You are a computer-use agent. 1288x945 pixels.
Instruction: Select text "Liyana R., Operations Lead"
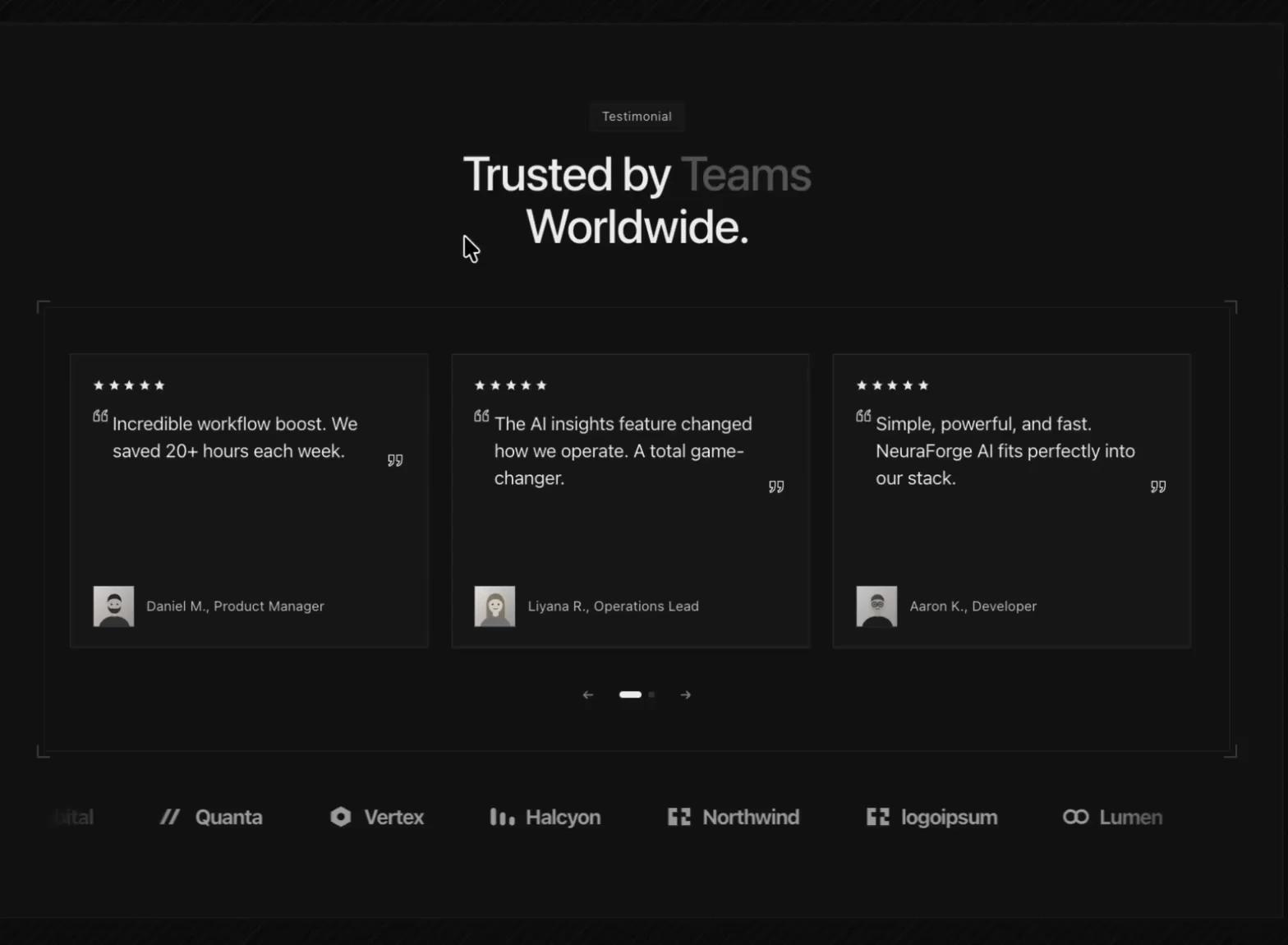pos(613,606)
